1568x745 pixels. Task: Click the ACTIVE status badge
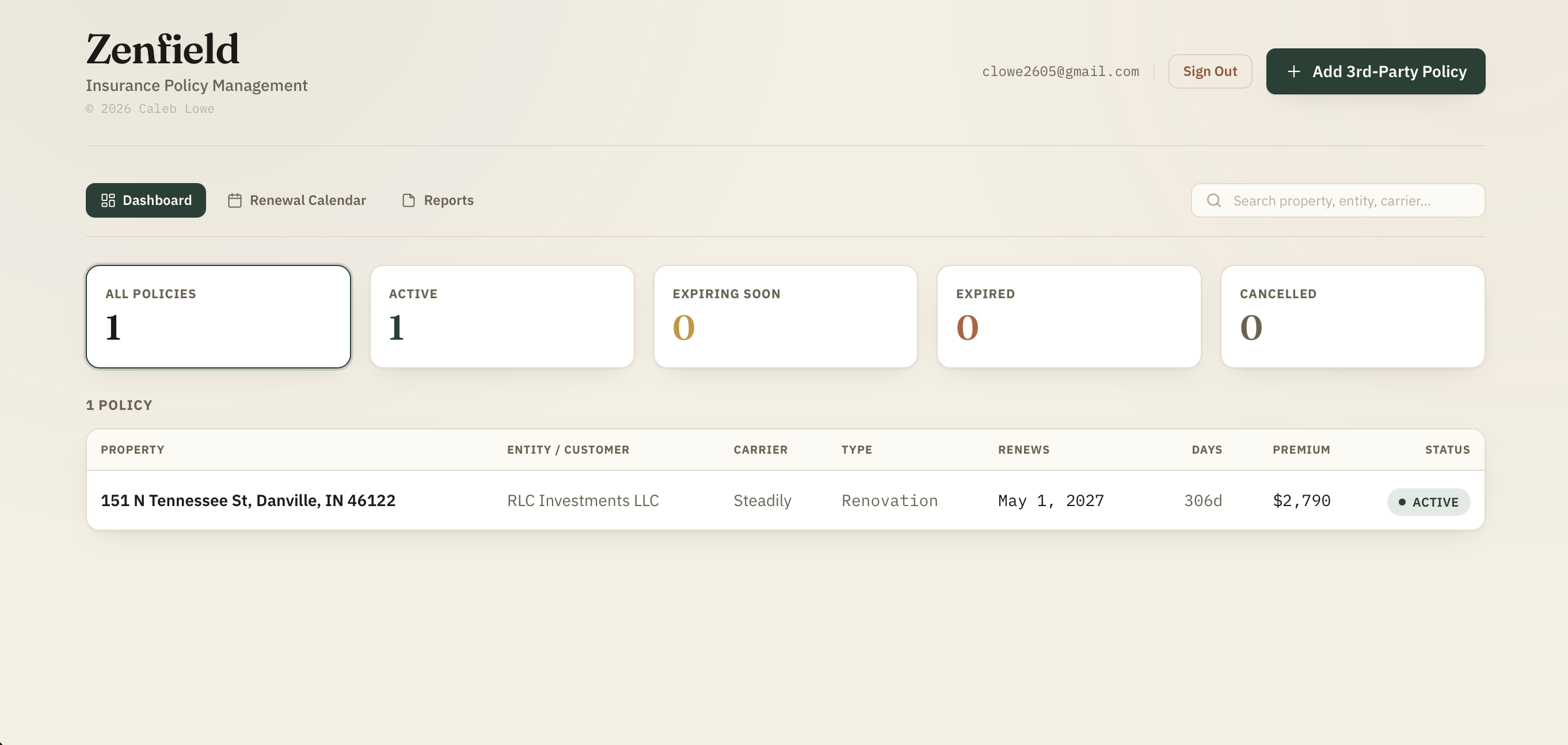pos(1428,501)
